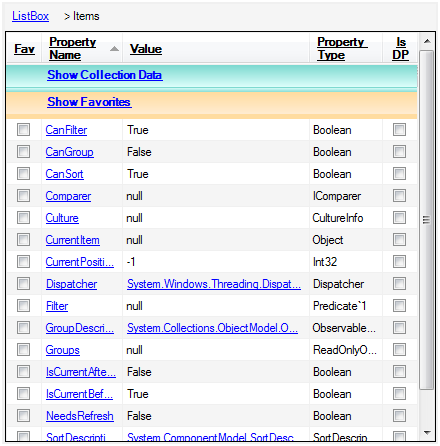Mark CurrentItem as a favorite
Image resolution: width=440 pixels, height=446 pixels.
pyautogui.click(x=23, y=240)
